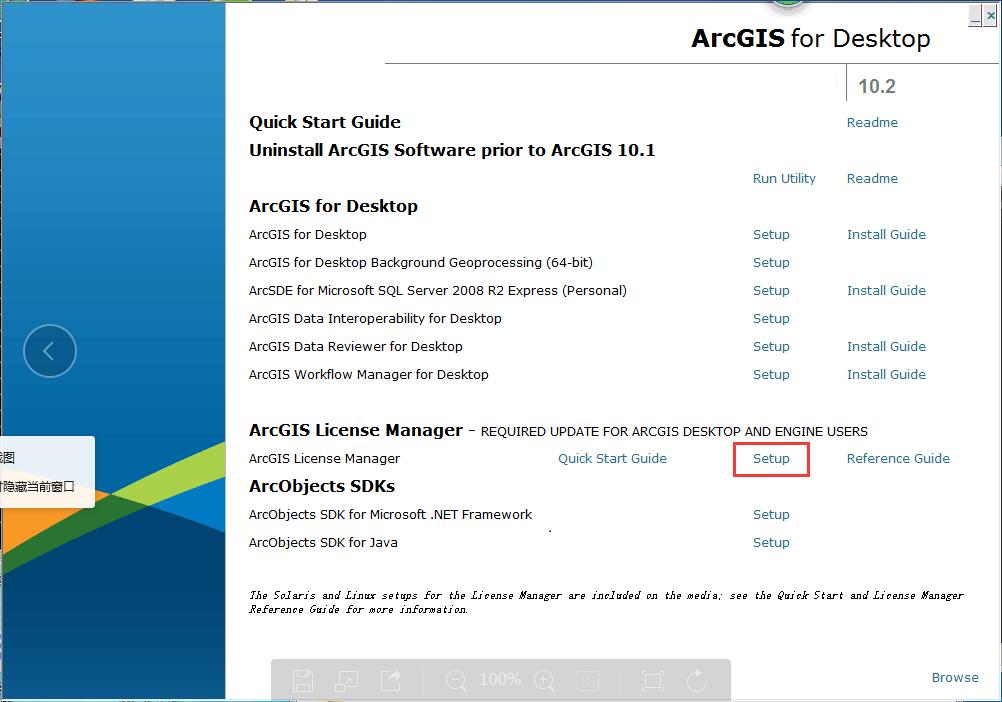The image size is (1002, 702).
Task: Go to previous image with the left arrow
Action: click(49, 351)
